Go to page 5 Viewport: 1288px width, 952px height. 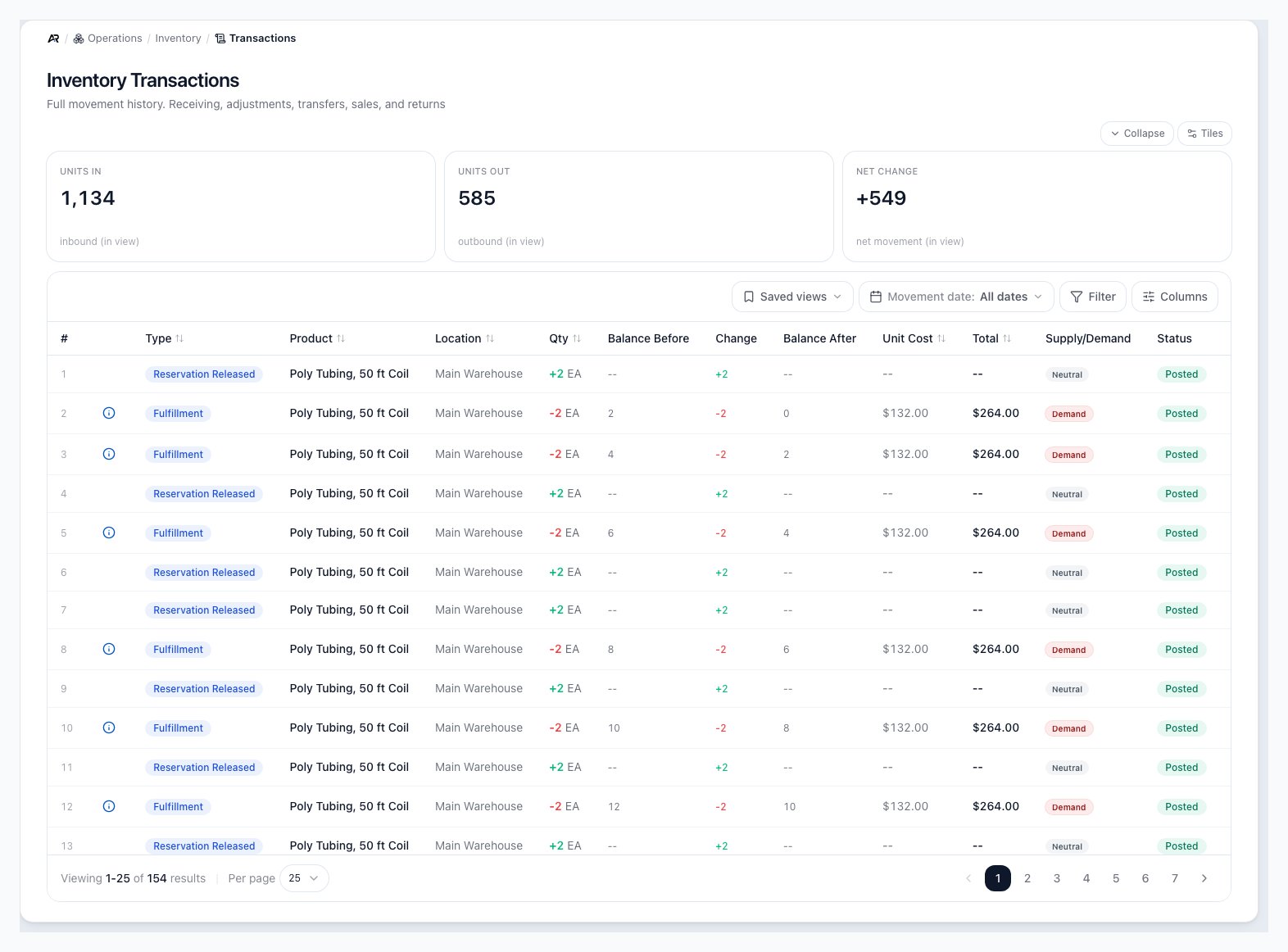[x=1116, y=878]
